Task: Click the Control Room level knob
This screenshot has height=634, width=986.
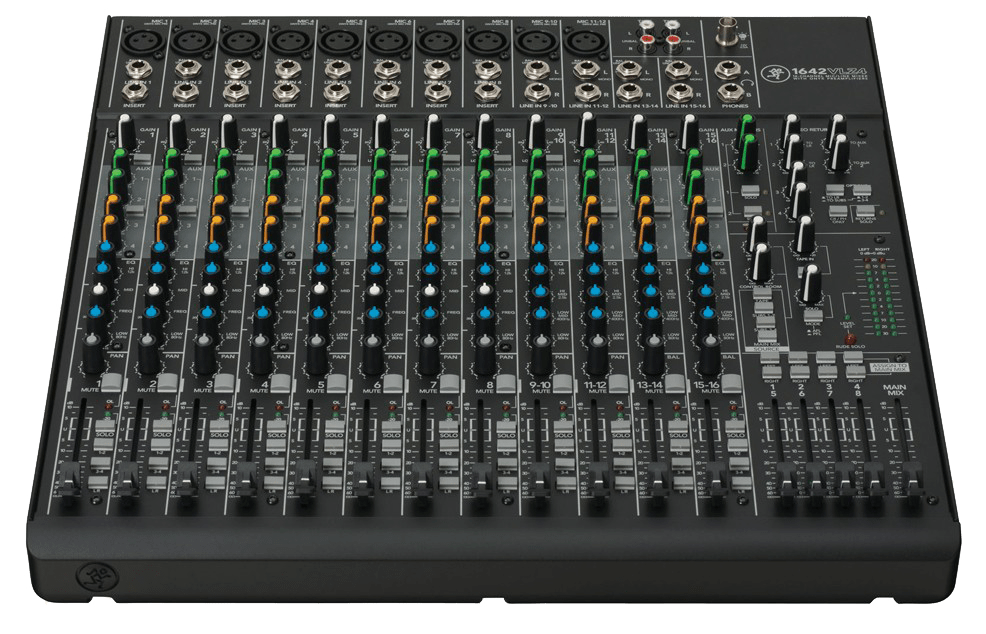Action: click(761, 262)
